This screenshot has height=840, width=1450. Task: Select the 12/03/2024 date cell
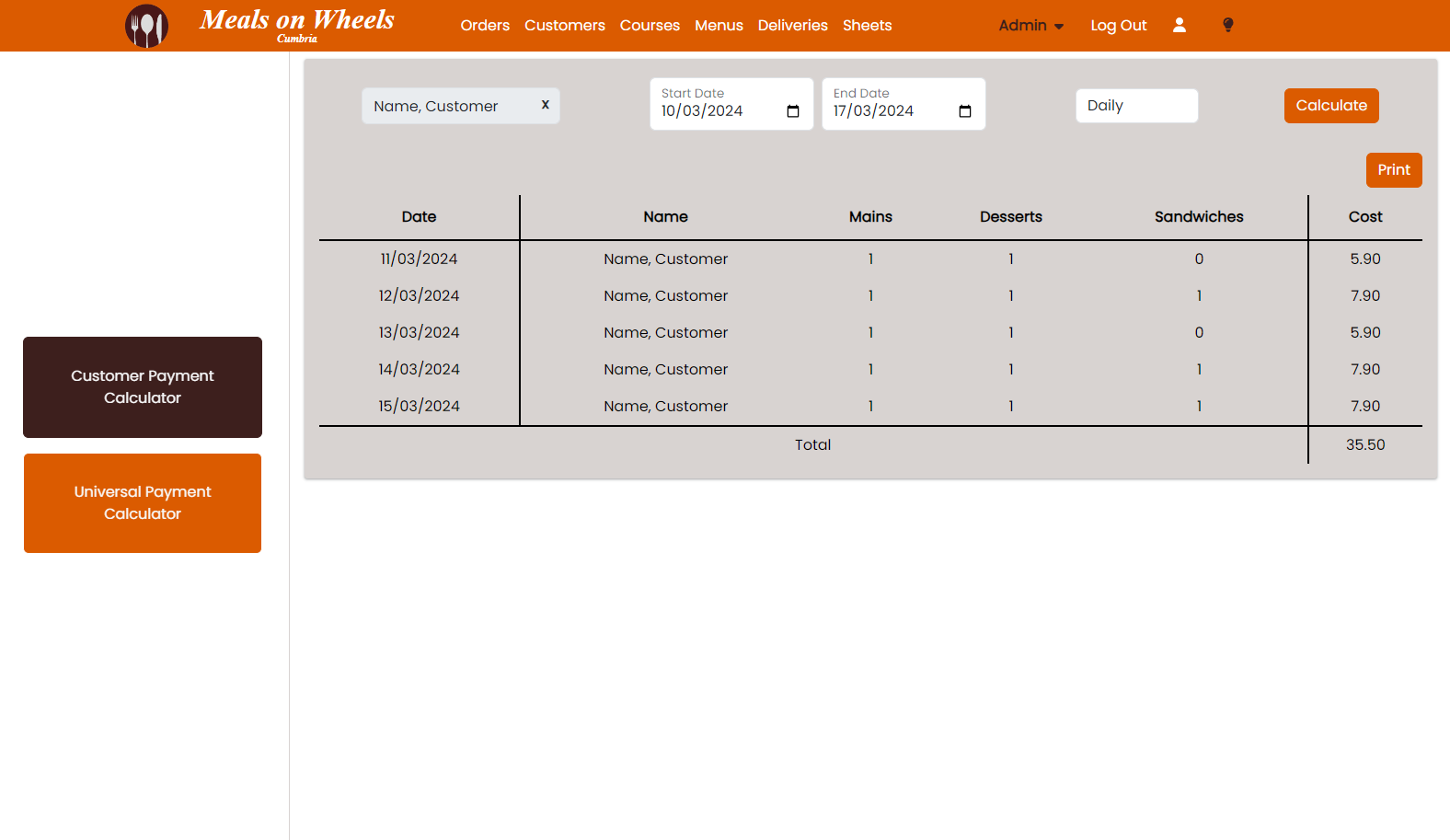coord(419,296)
